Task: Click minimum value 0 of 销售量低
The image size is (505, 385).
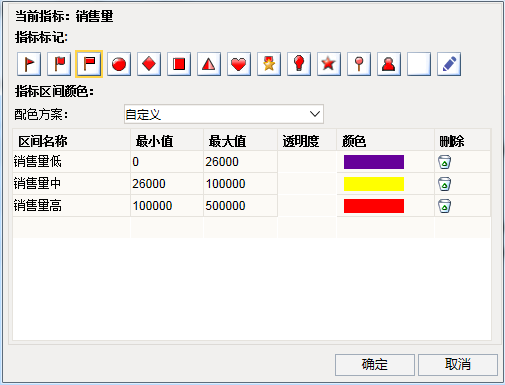Action: [x=167, y=162]
